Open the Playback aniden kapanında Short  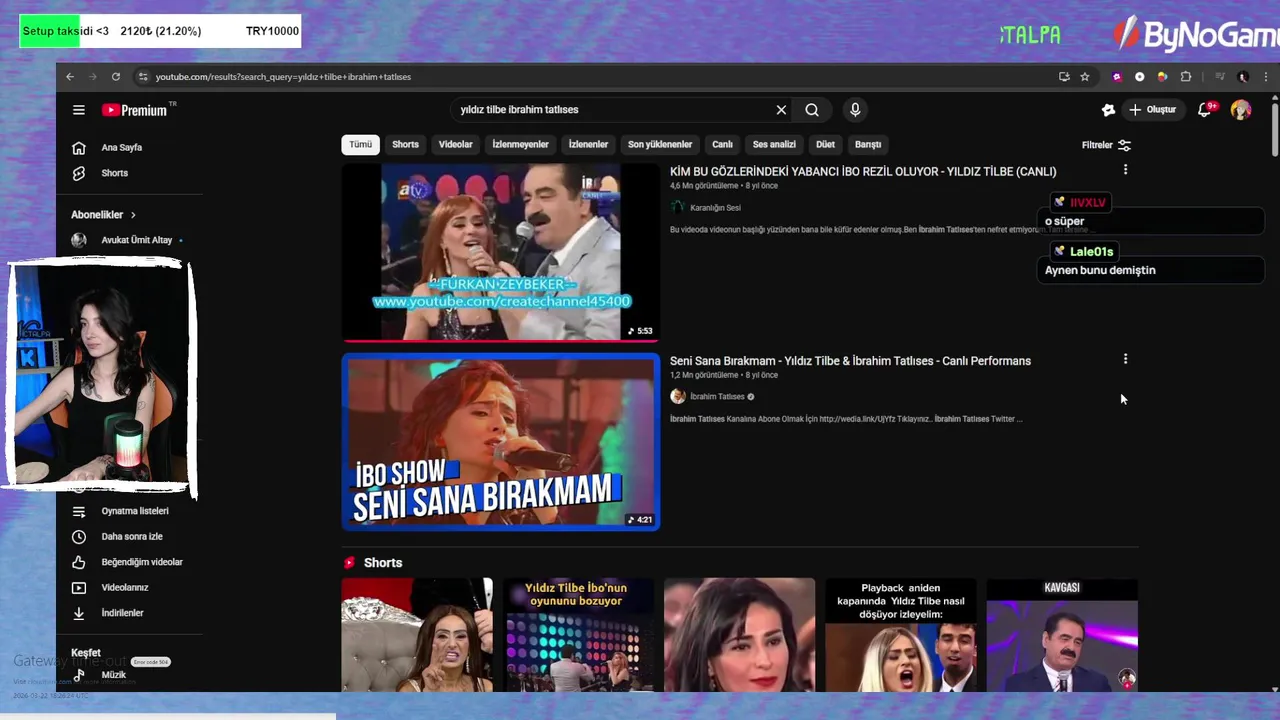point(900,634)
